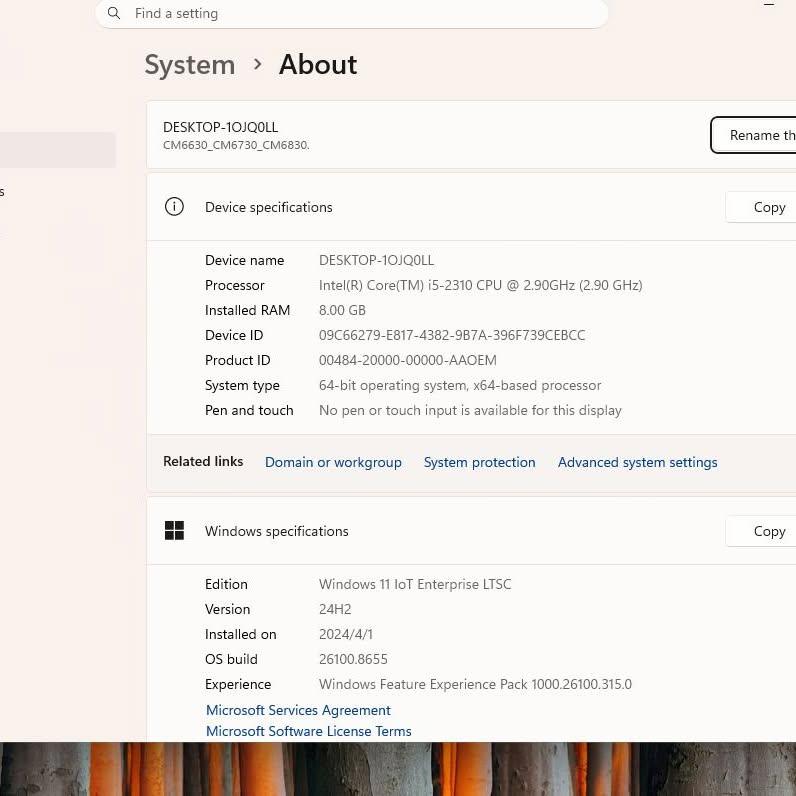Click the No pen or touch input text
Viewport: 796px width, 796px height.
470,410
